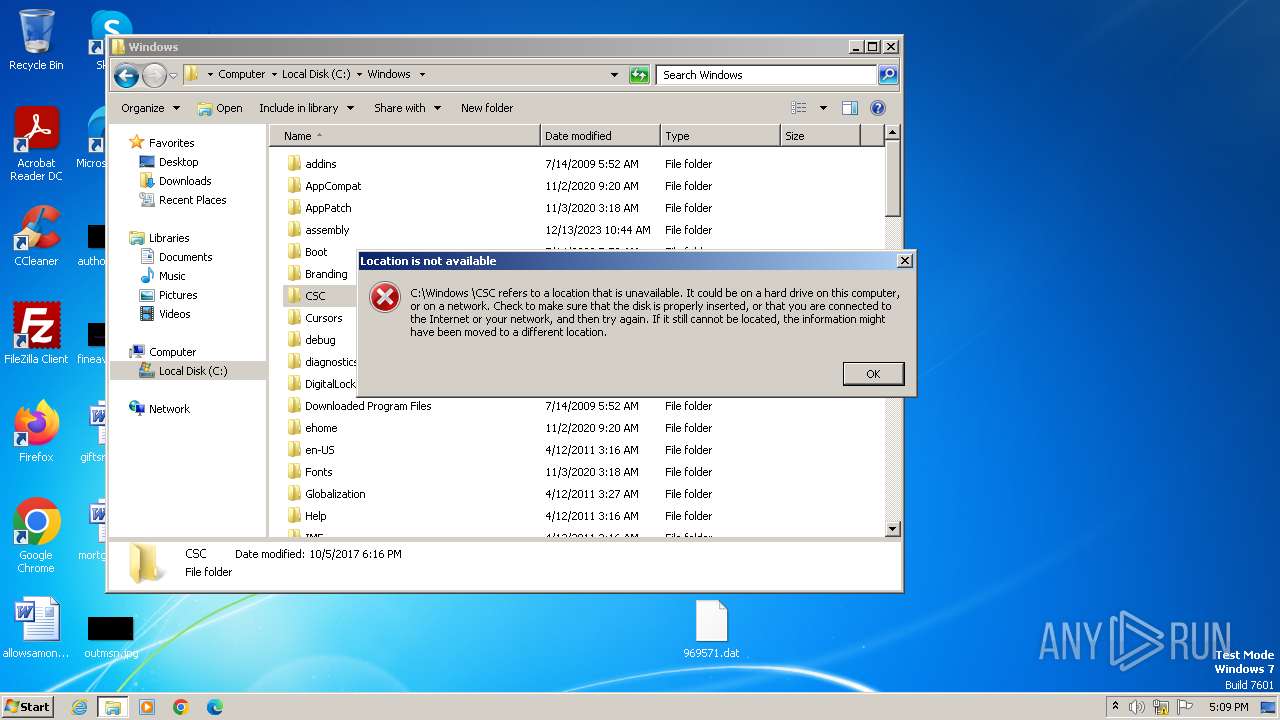Select Computer in the navigation pane
1280x720 pixels.
pos(172,352)
